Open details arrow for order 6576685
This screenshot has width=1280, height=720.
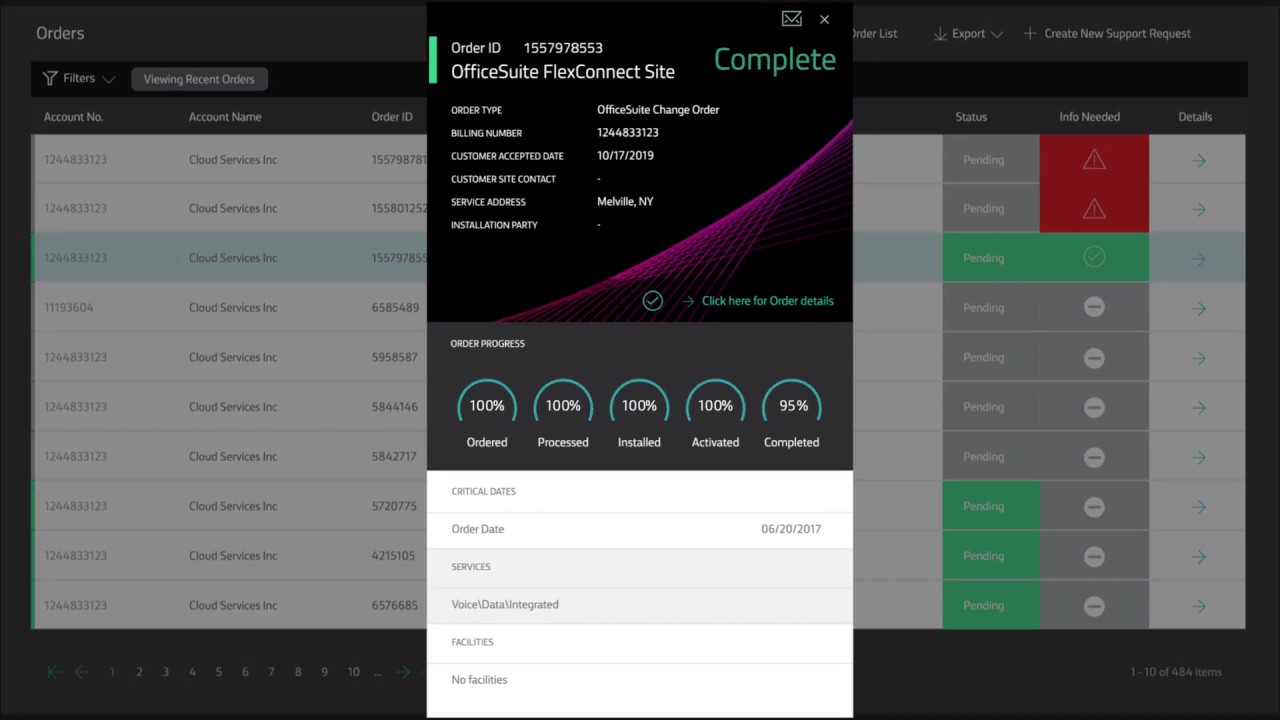pos(1198,607)
